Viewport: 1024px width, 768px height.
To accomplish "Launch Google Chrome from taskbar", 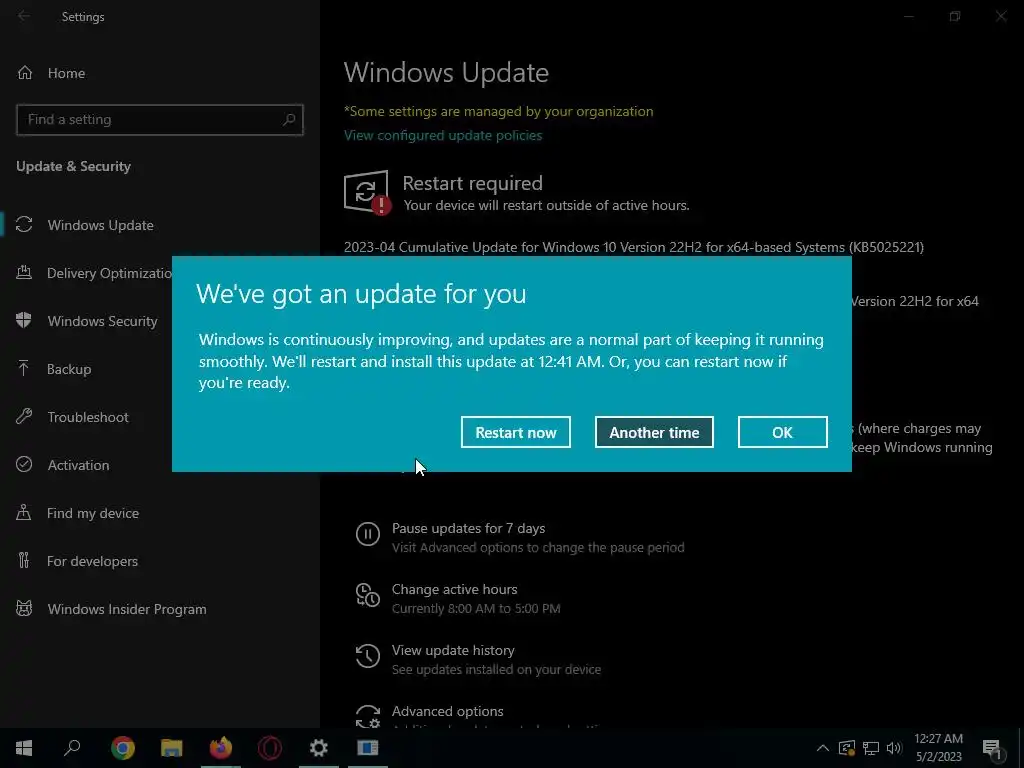I will coord(123,748).
